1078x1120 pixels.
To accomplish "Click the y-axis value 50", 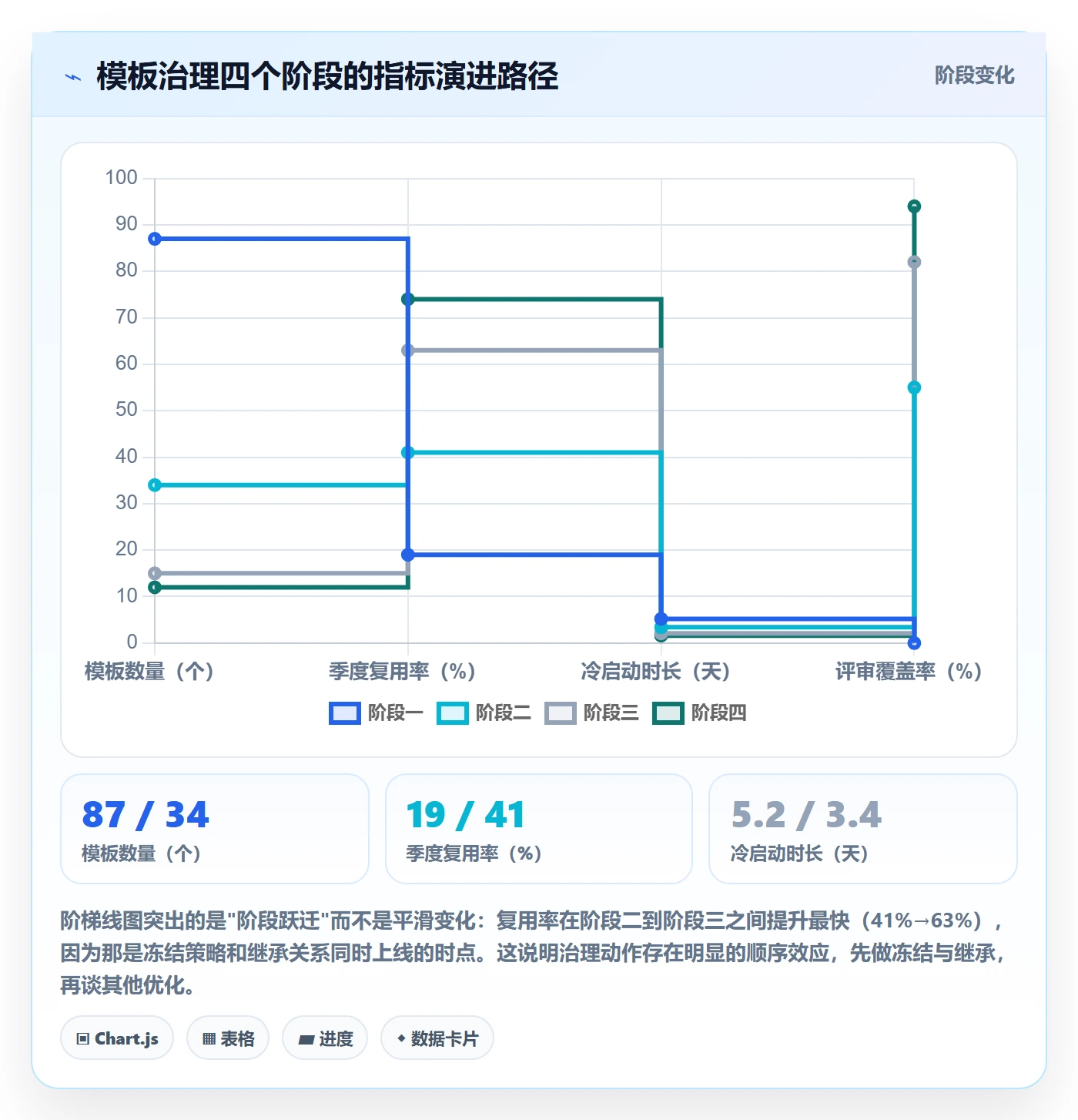I will click(126, 410).
